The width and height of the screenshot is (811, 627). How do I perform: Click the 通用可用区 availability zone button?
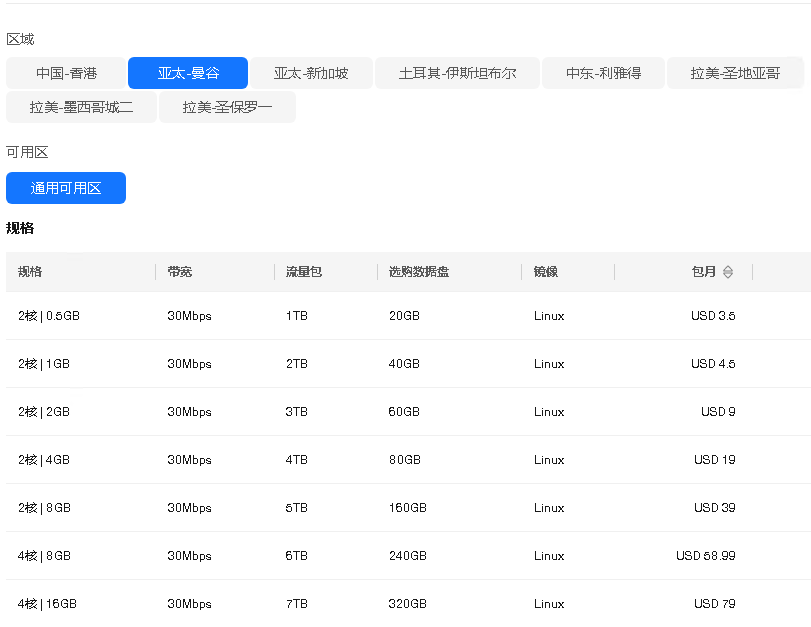pos(66,188)
